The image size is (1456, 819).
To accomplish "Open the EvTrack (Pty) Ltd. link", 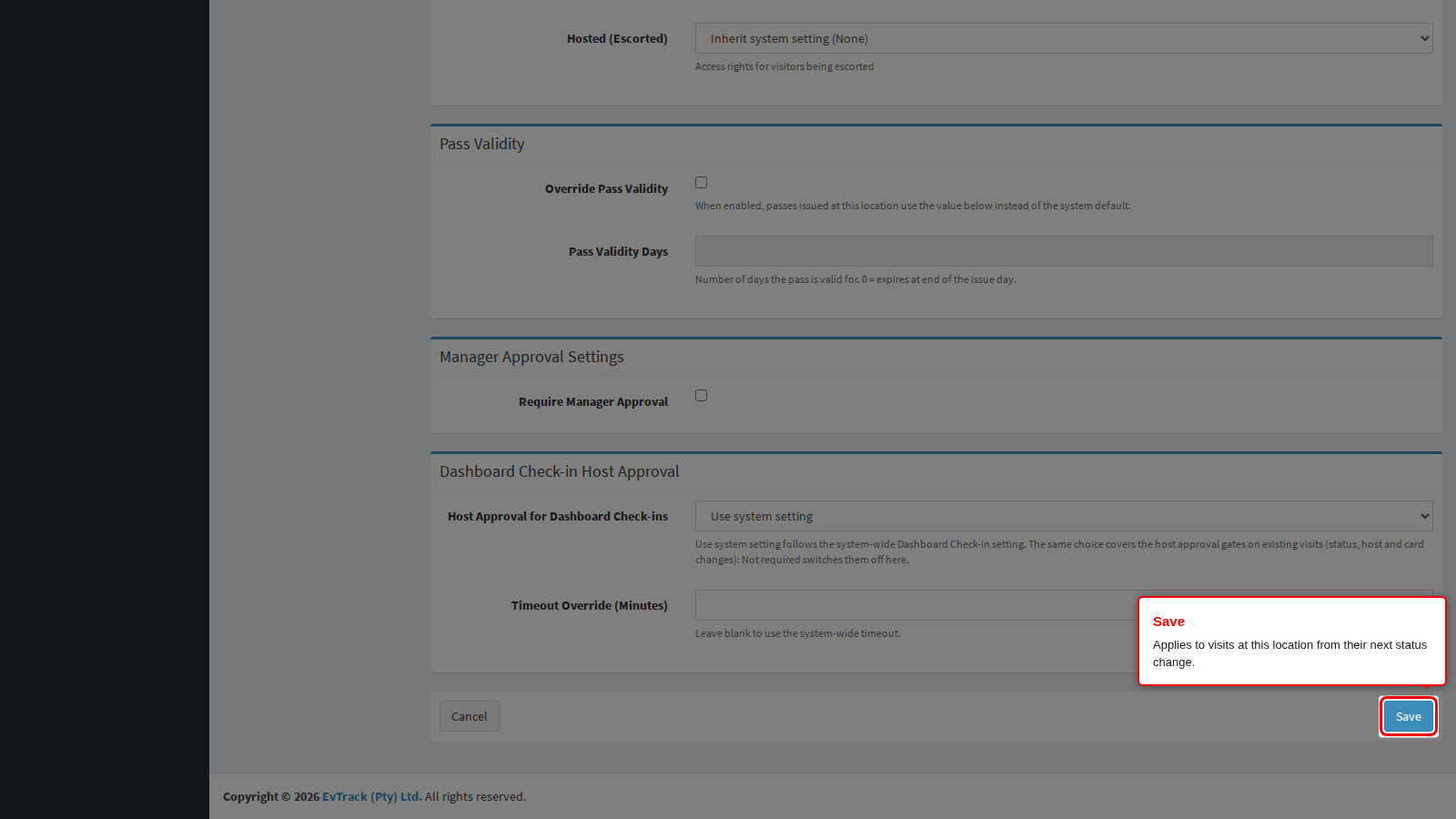I will point(372,796).
